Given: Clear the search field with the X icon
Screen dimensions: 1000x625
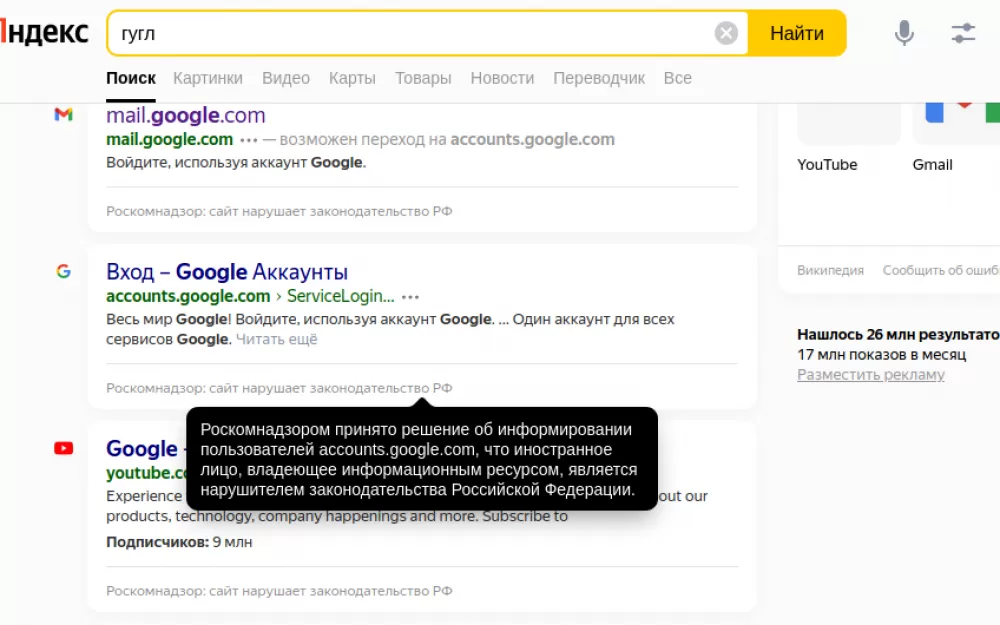Looking at the screenshot, I should pyautogui.click(x=726, y=33).
